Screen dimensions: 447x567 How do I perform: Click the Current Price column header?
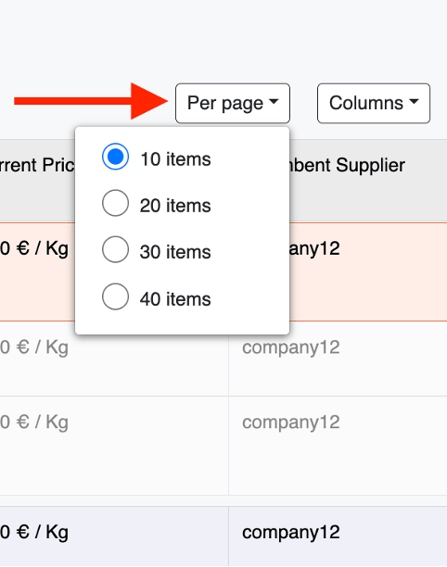(37, 165)
